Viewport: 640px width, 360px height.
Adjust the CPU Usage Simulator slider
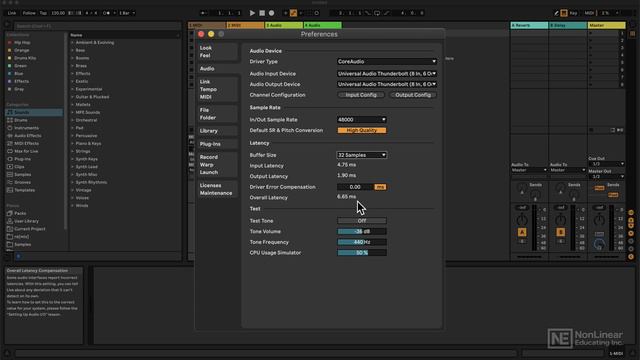click(362, 253)
